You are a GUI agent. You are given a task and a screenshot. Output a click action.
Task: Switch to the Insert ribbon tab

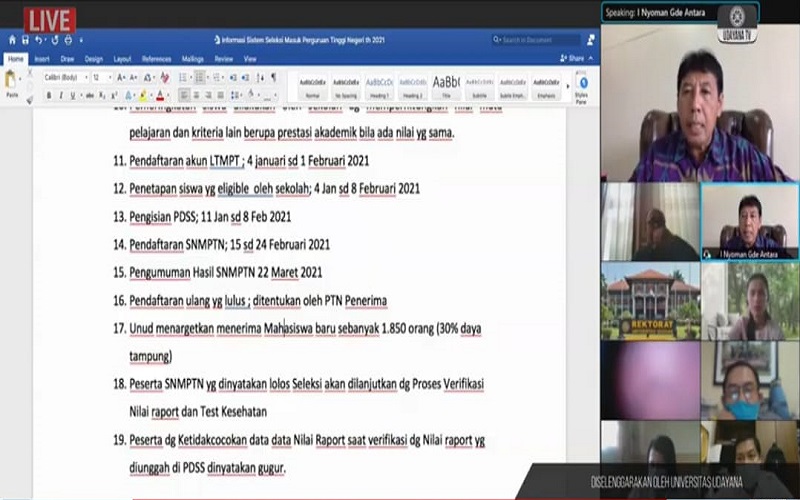(42, 59)
